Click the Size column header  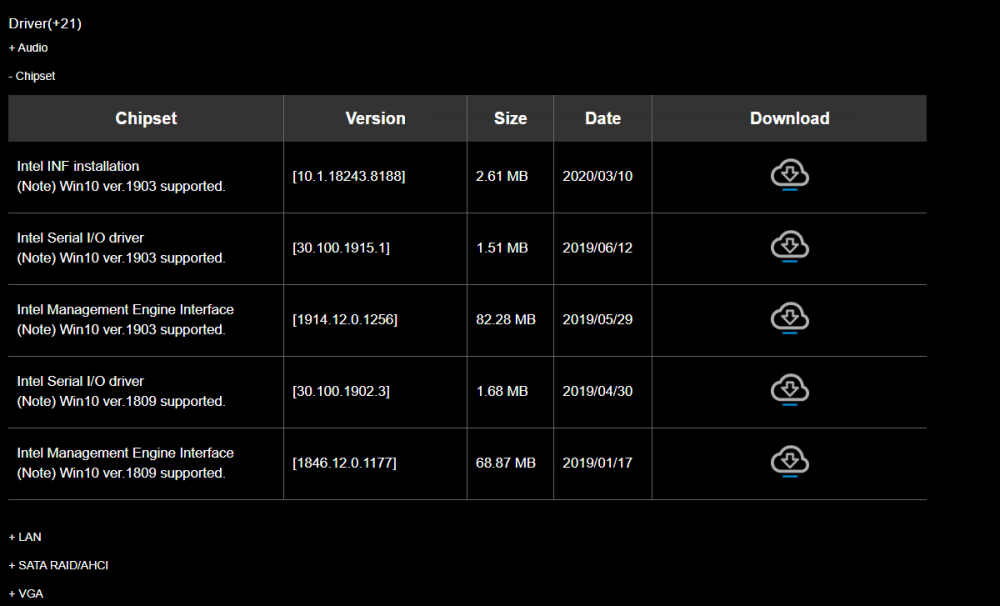[x=510, y=118]
